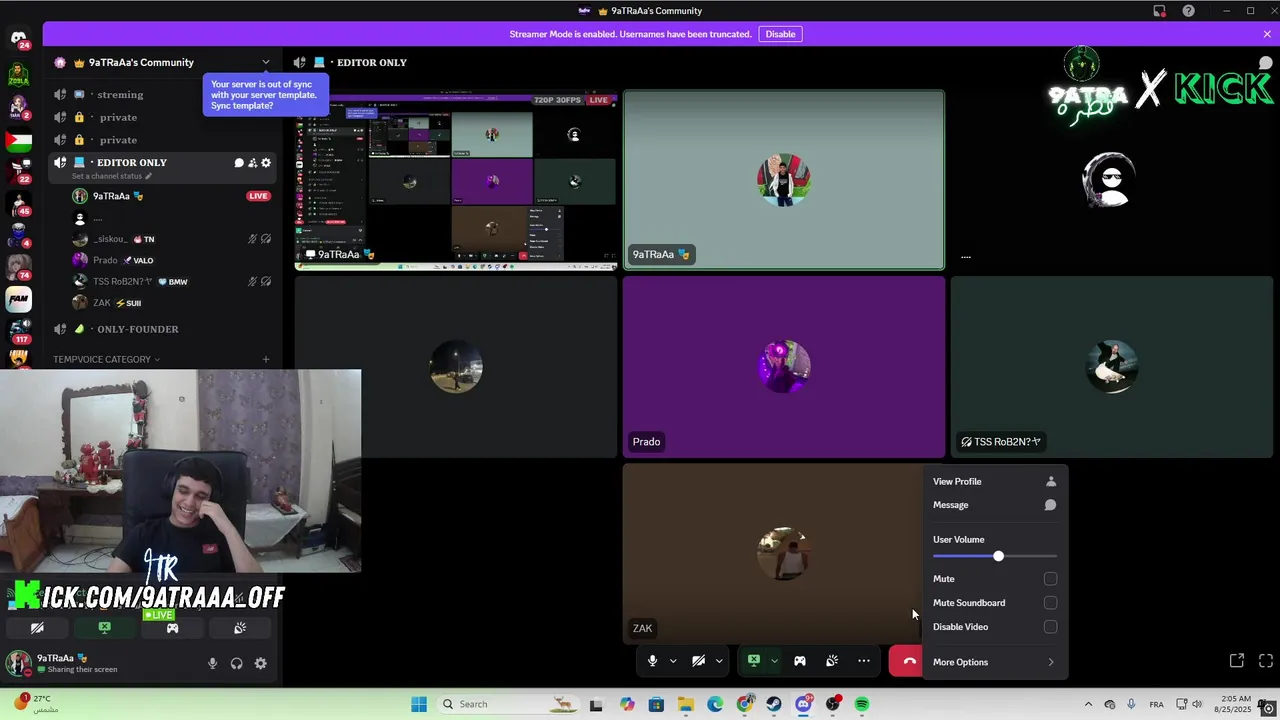Show hidden system tray icons
Image resolution: width=1280 pixels, height=720 pixels.
(1089, 704)
